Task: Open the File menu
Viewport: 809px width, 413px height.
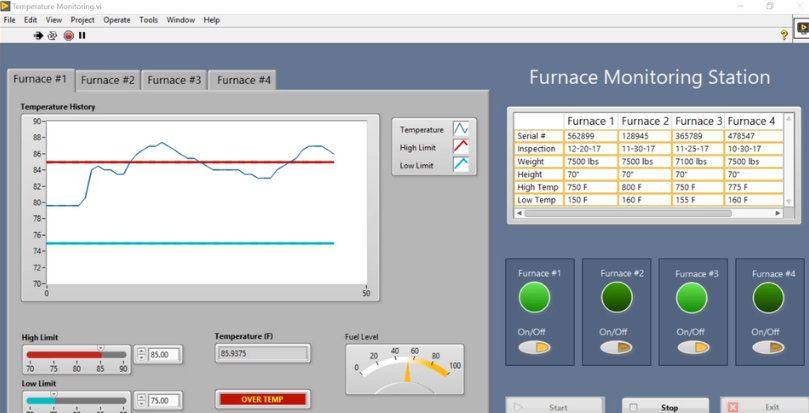Action: click(10, 20)
